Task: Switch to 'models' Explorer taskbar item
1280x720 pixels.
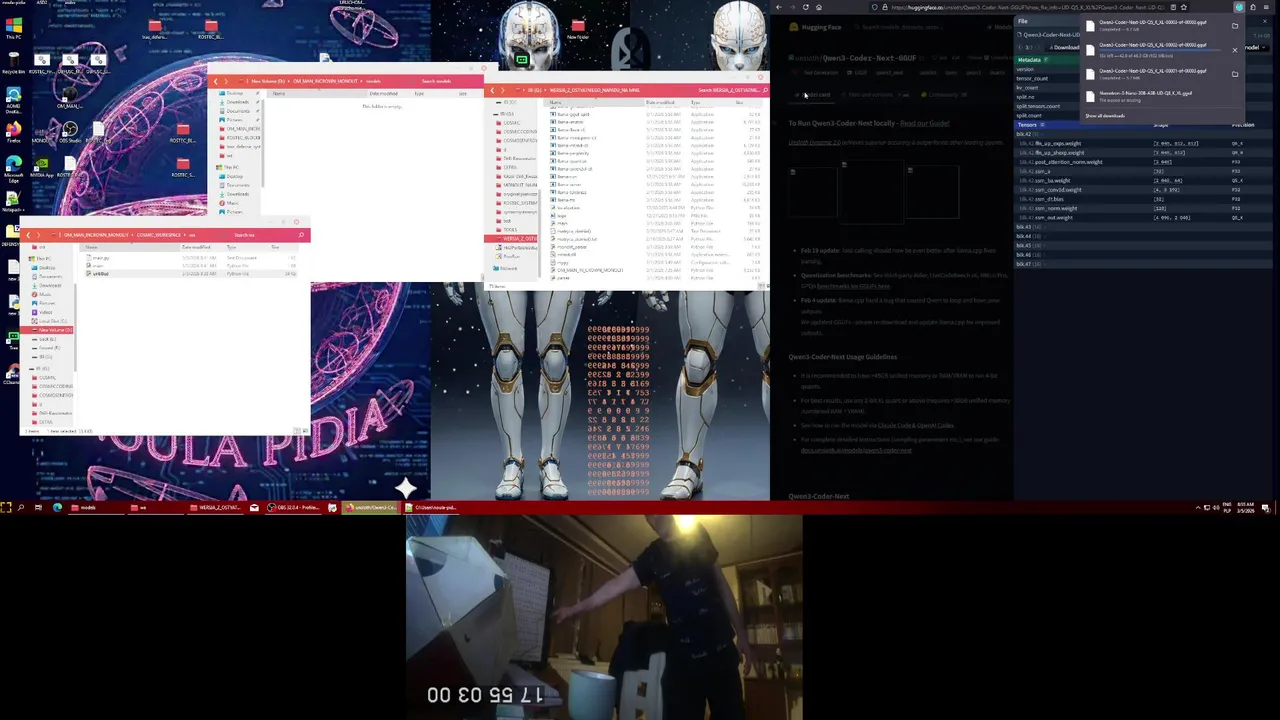Action: click(98, 507)
